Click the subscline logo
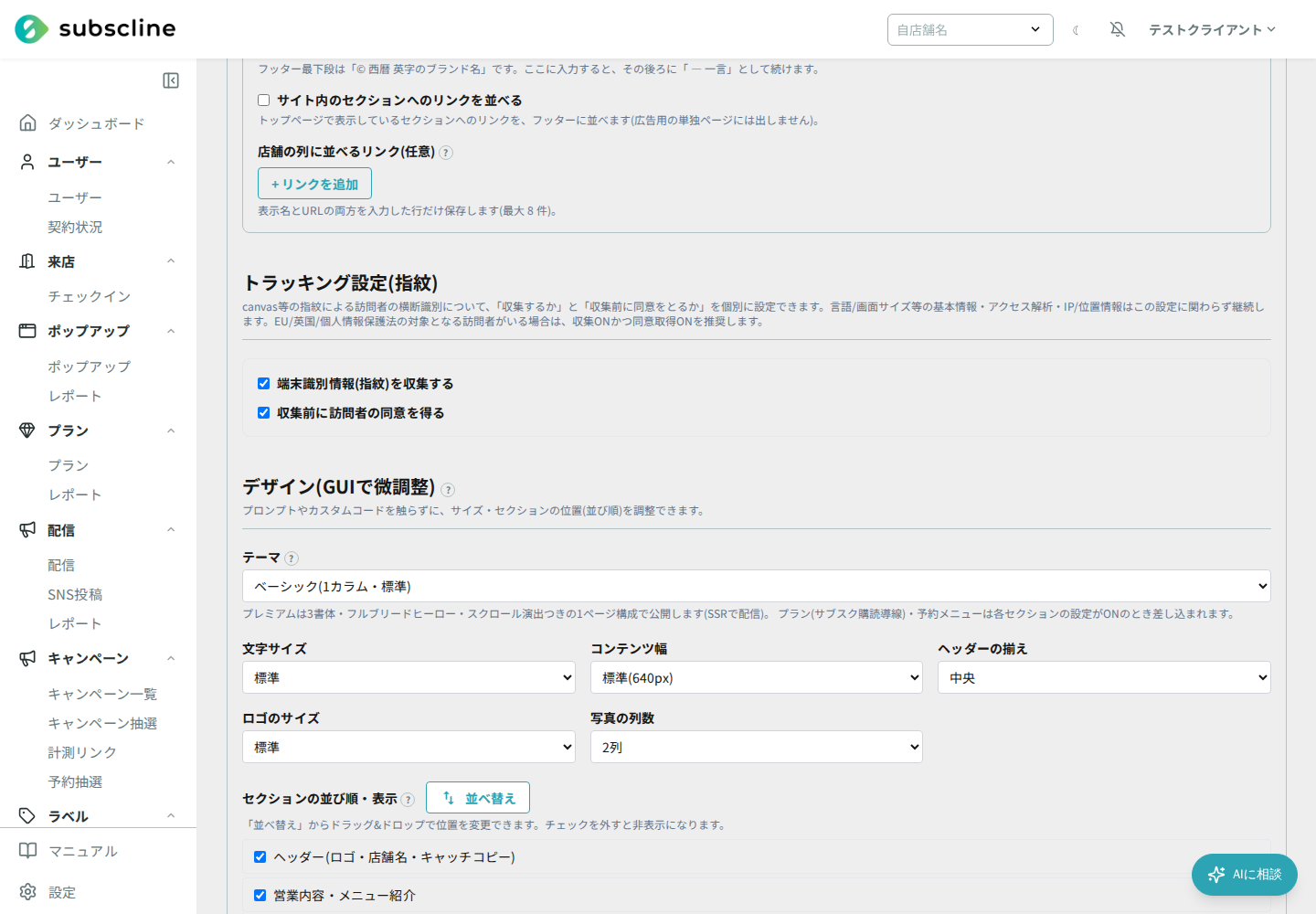 (x=95, y=29)
